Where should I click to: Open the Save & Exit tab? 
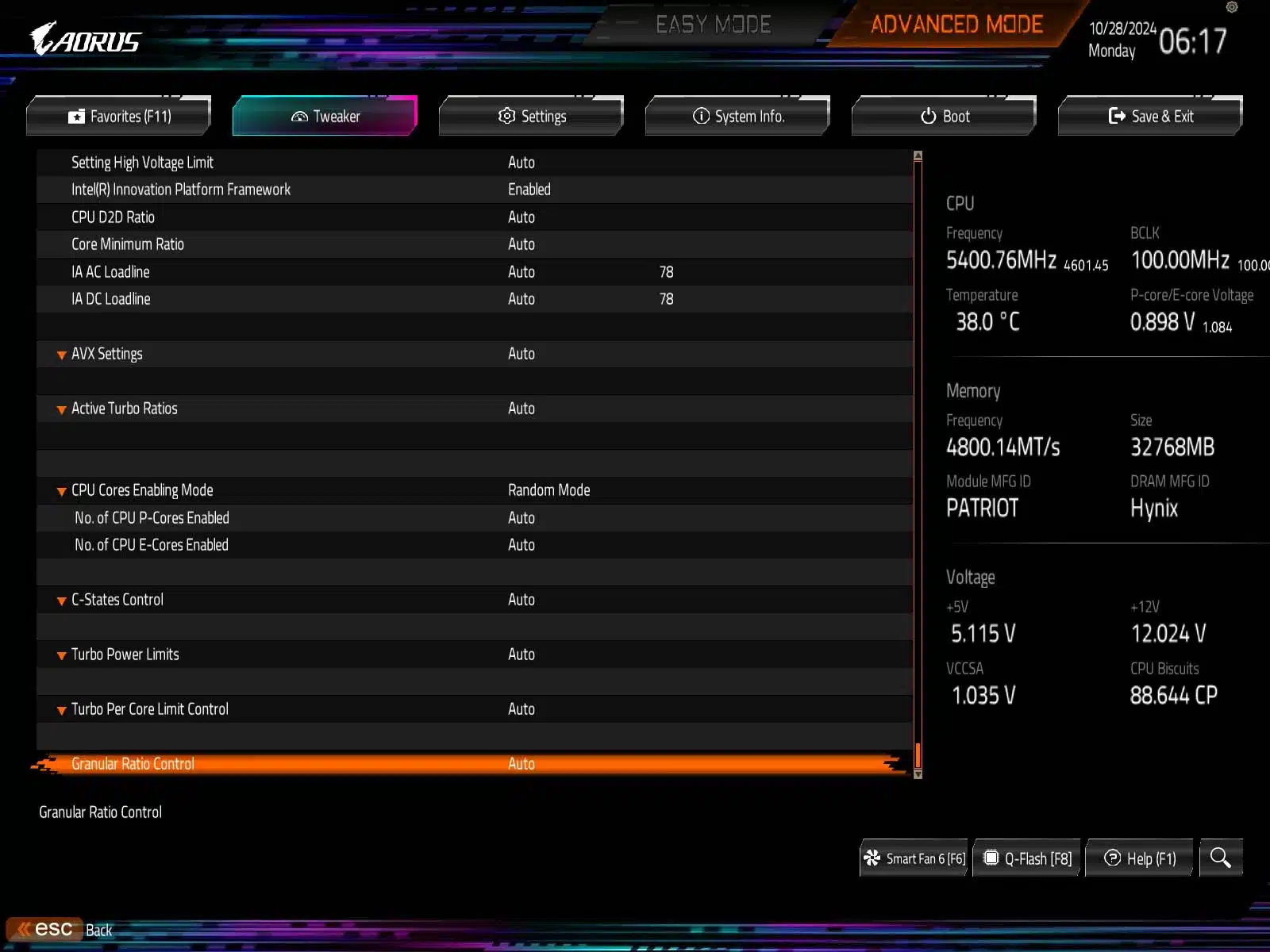click(1150, 116)
